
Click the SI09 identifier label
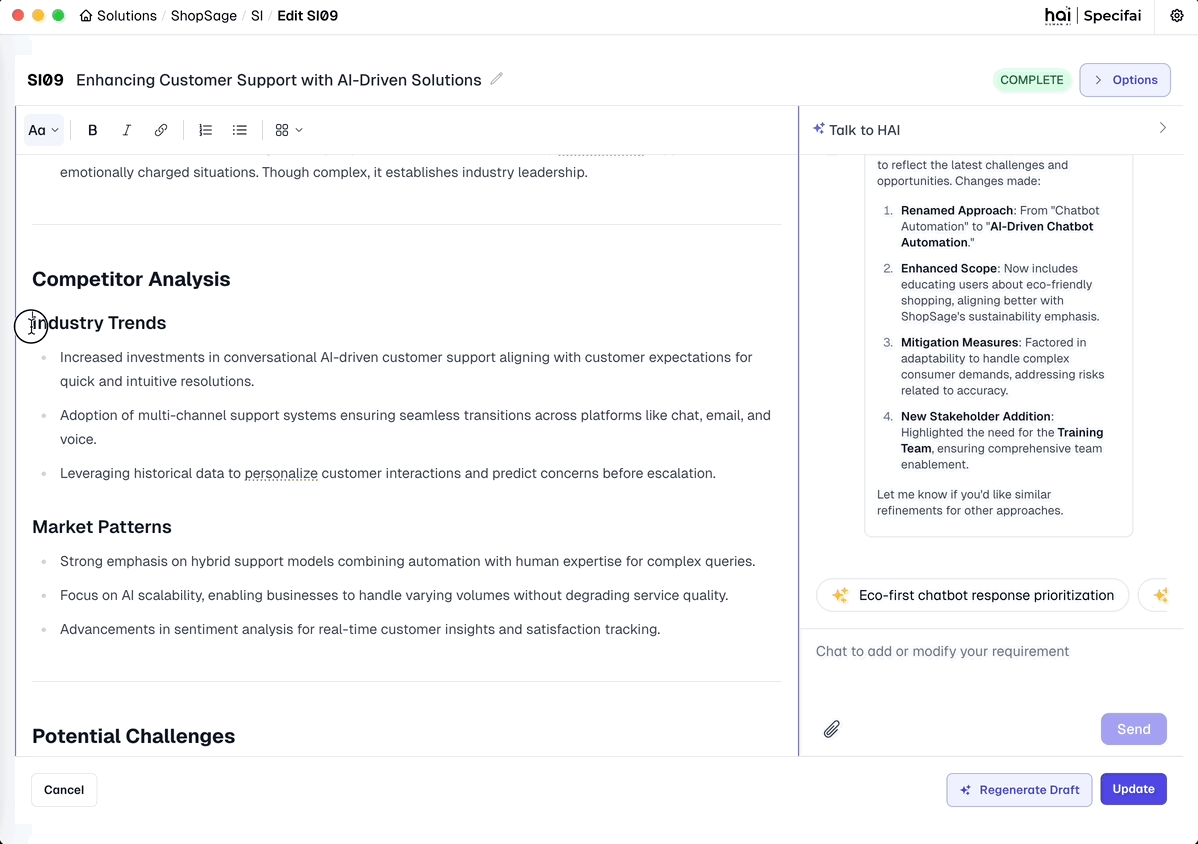(45, 79)
